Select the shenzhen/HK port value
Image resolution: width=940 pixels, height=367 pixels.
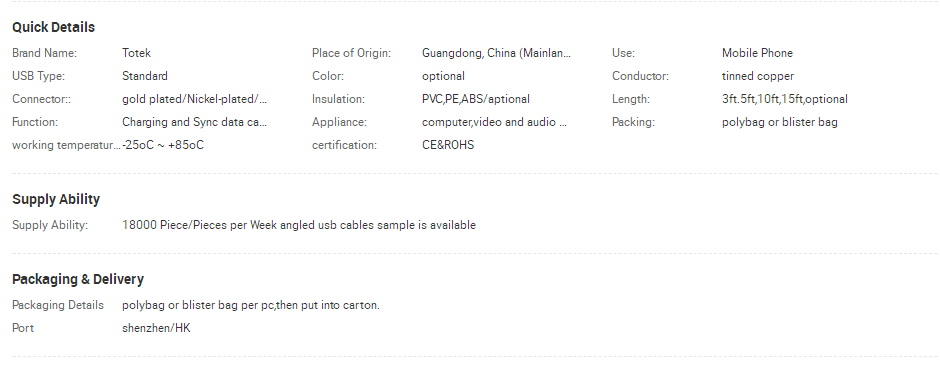(156, 328)
